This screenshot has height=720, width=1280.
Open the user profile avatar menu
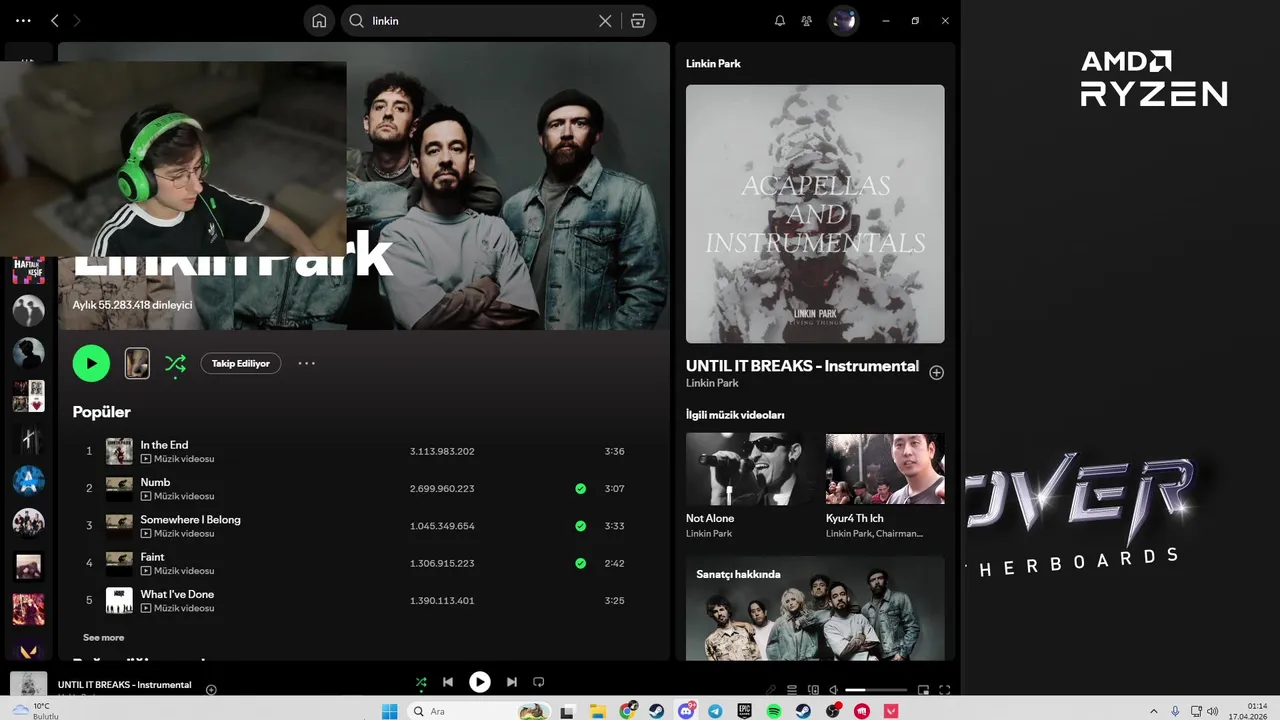844,20
